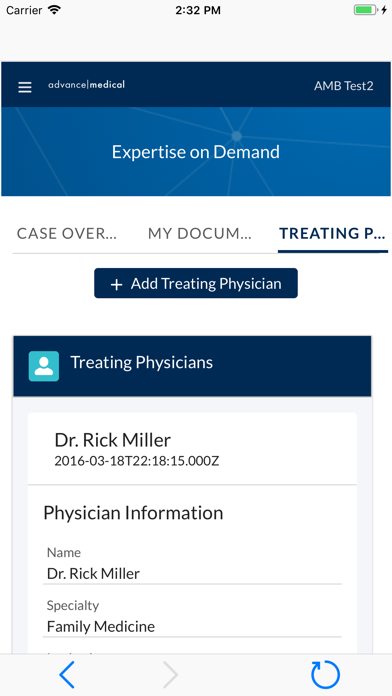Click the forward navigation arrow
This screenshot has width=392, height=696.
click(170, 675)
